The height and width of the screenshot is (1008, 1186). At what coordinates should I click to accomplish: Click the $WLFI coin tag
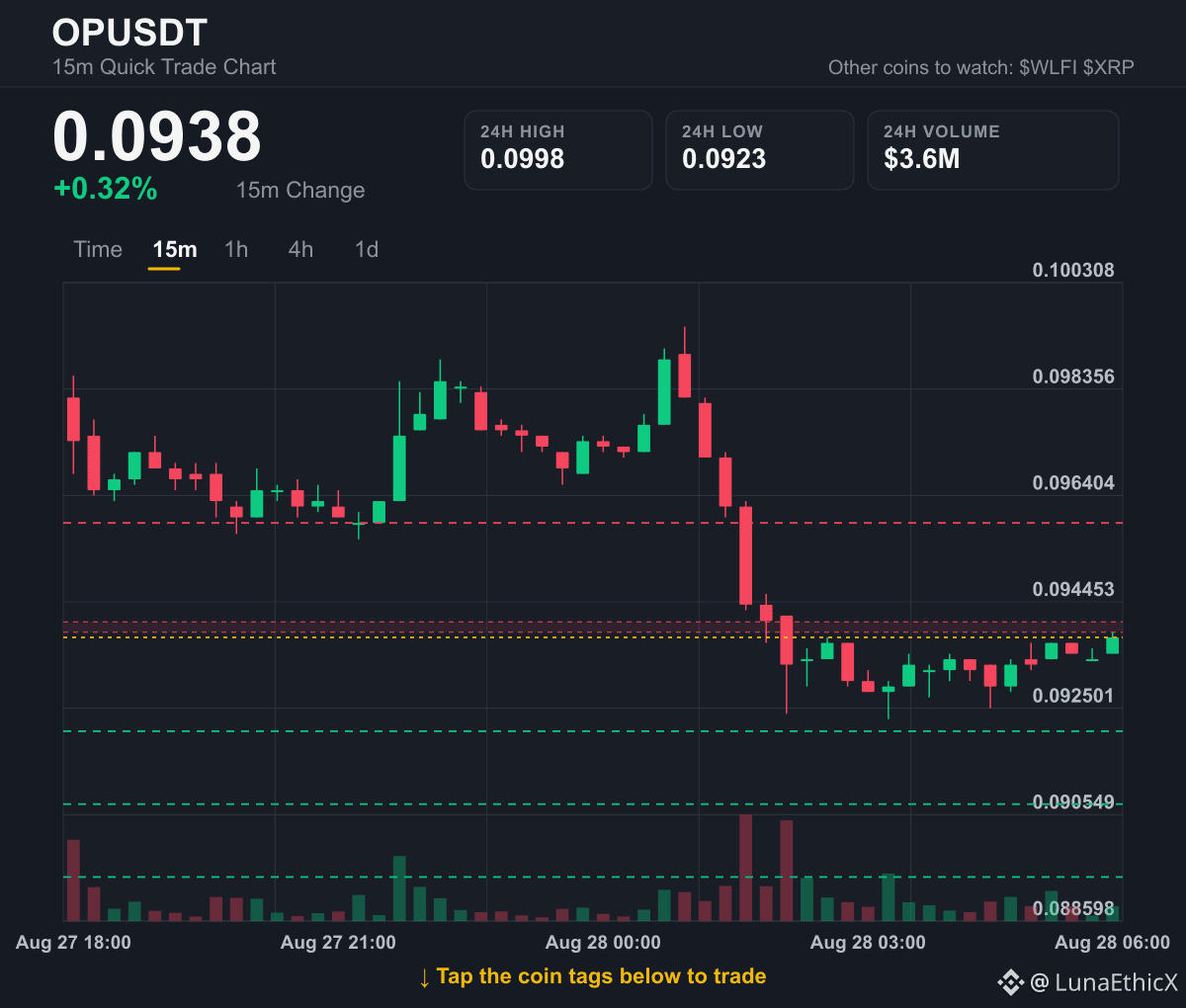[1049, 67]
